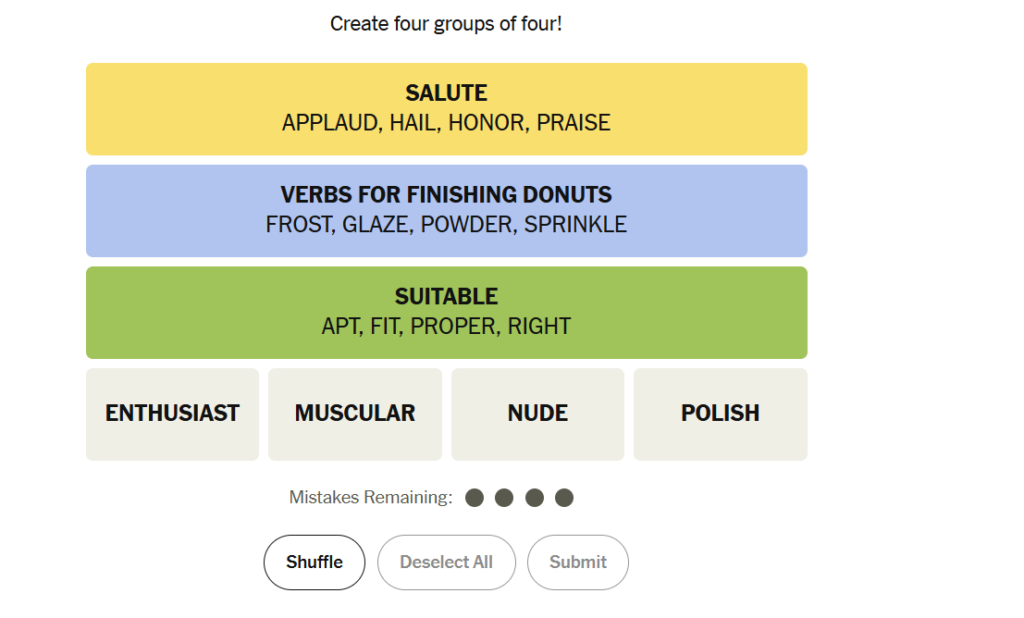Click the Deselect All button
Screen dimensions: 1024x618
[x=447, y=562]
